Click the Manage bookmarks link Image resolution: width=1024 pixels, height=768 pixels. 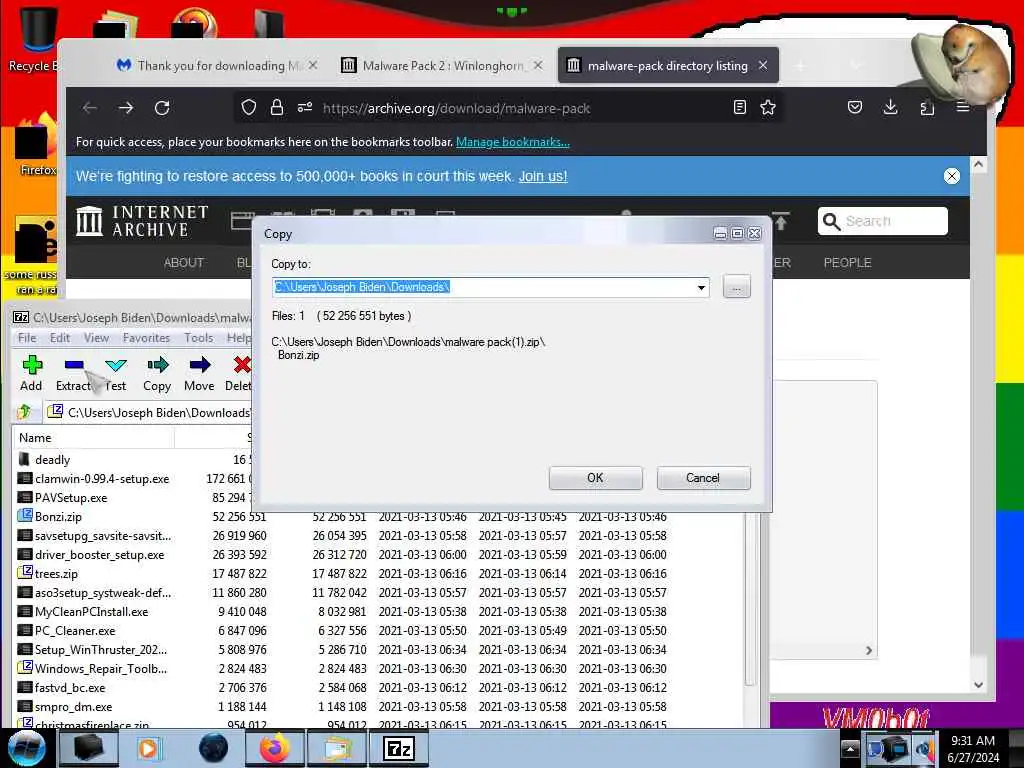(x=513, y=142)
